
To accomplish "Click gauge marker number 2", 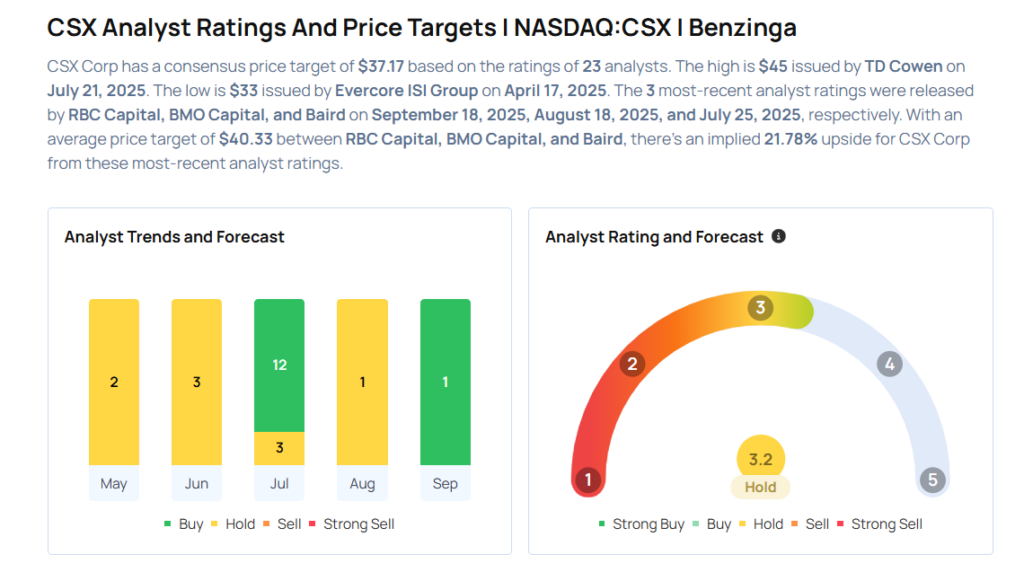I will pos(631,364).
